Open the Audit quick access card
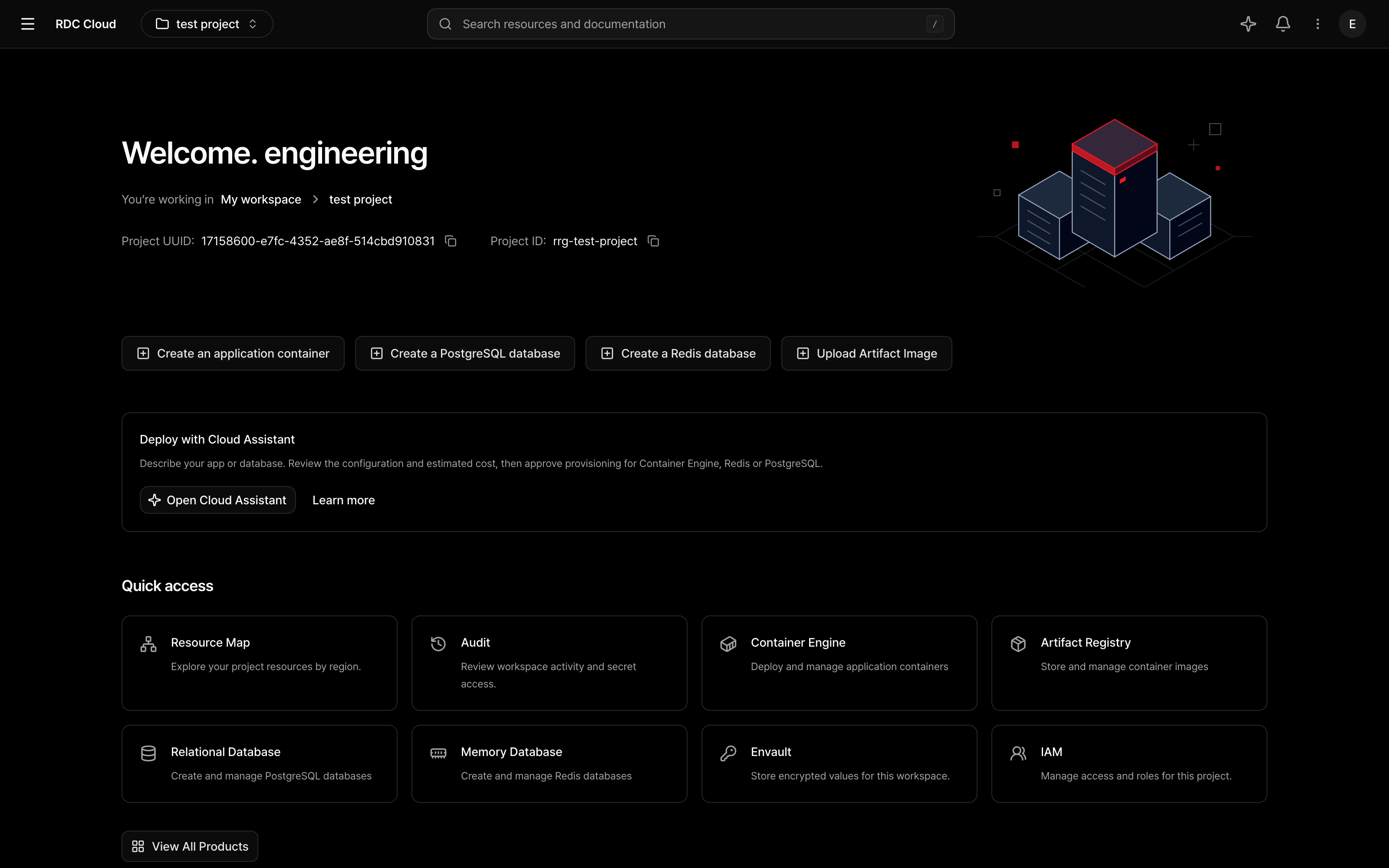Viewport: 1389px width, 868px height. pos(549,663)
